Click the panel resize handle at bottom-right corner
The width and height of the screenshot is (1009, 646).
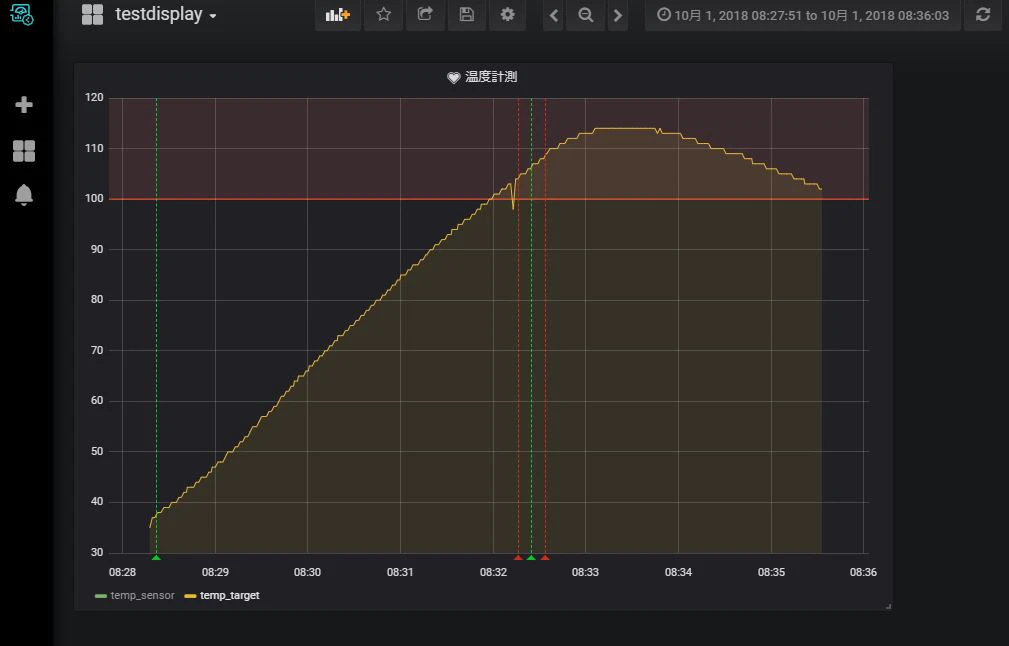889,606
